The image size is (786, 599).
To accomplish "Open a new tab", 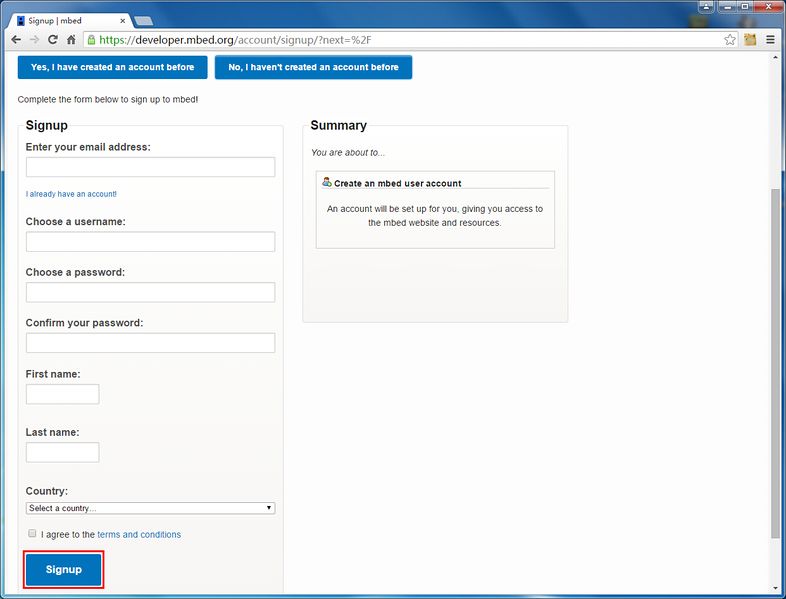I will [143, 21].
